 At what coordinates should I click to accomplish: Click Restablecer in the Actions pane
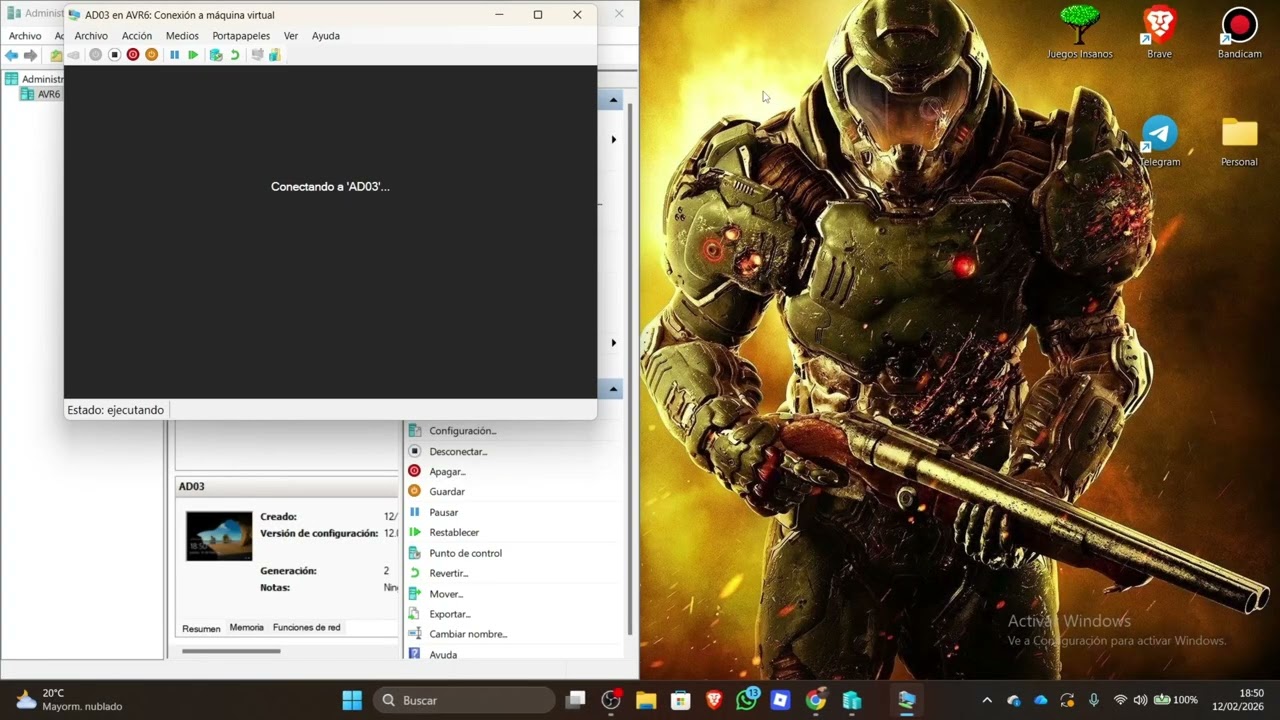pyautogui.click(x=454, y=533)
